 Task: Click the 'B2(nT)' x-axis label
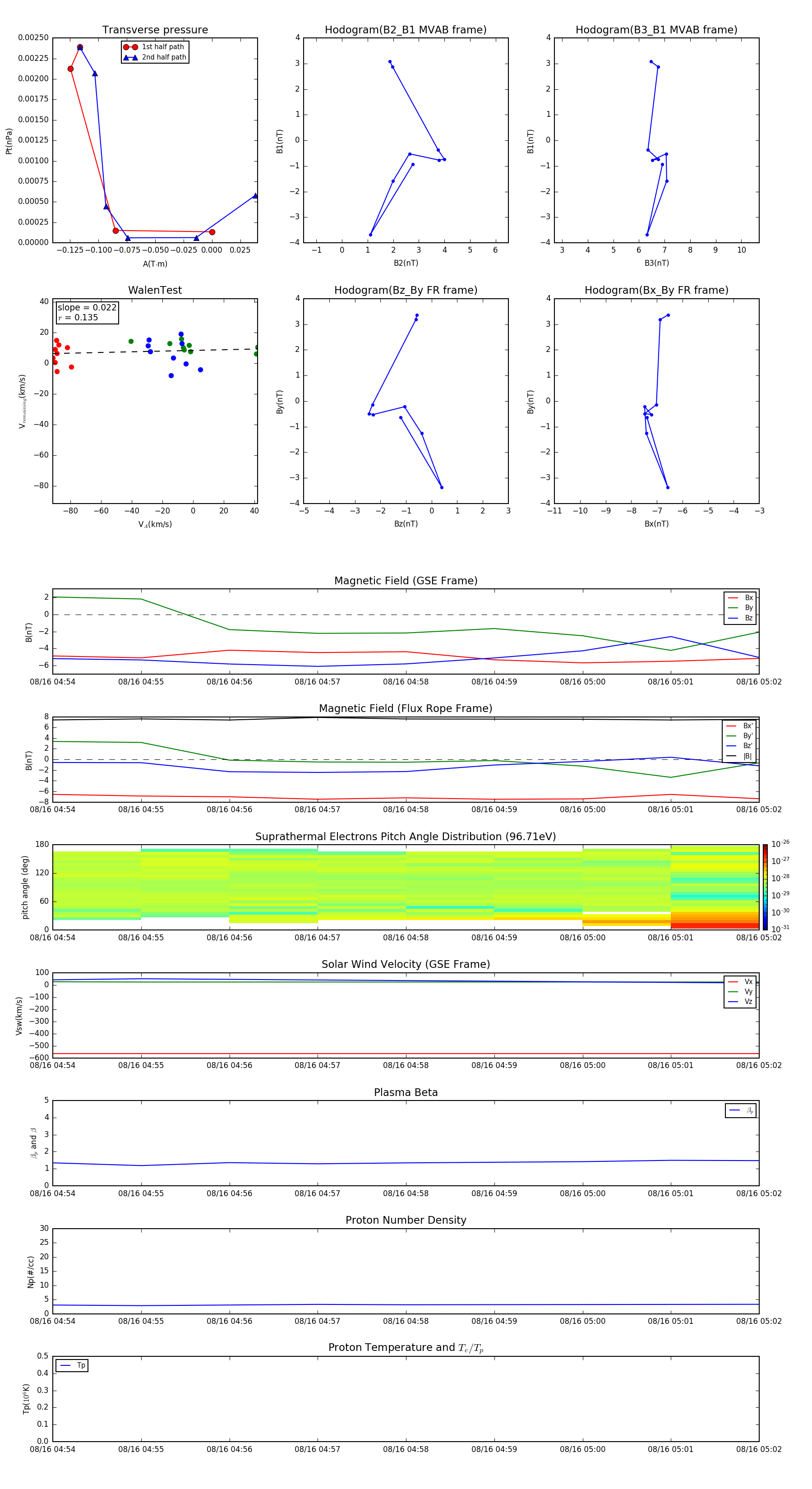[406, 263]
